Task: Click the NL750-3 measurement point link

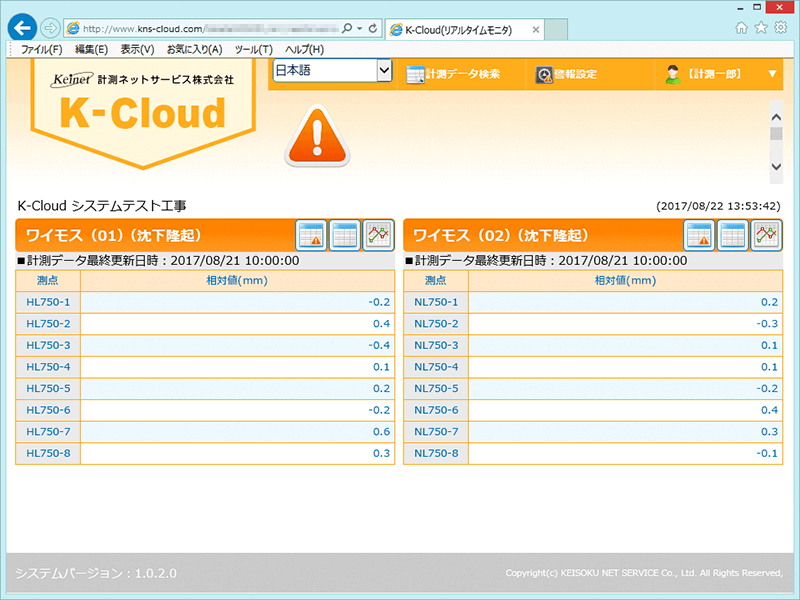Action: pos(436,345)
